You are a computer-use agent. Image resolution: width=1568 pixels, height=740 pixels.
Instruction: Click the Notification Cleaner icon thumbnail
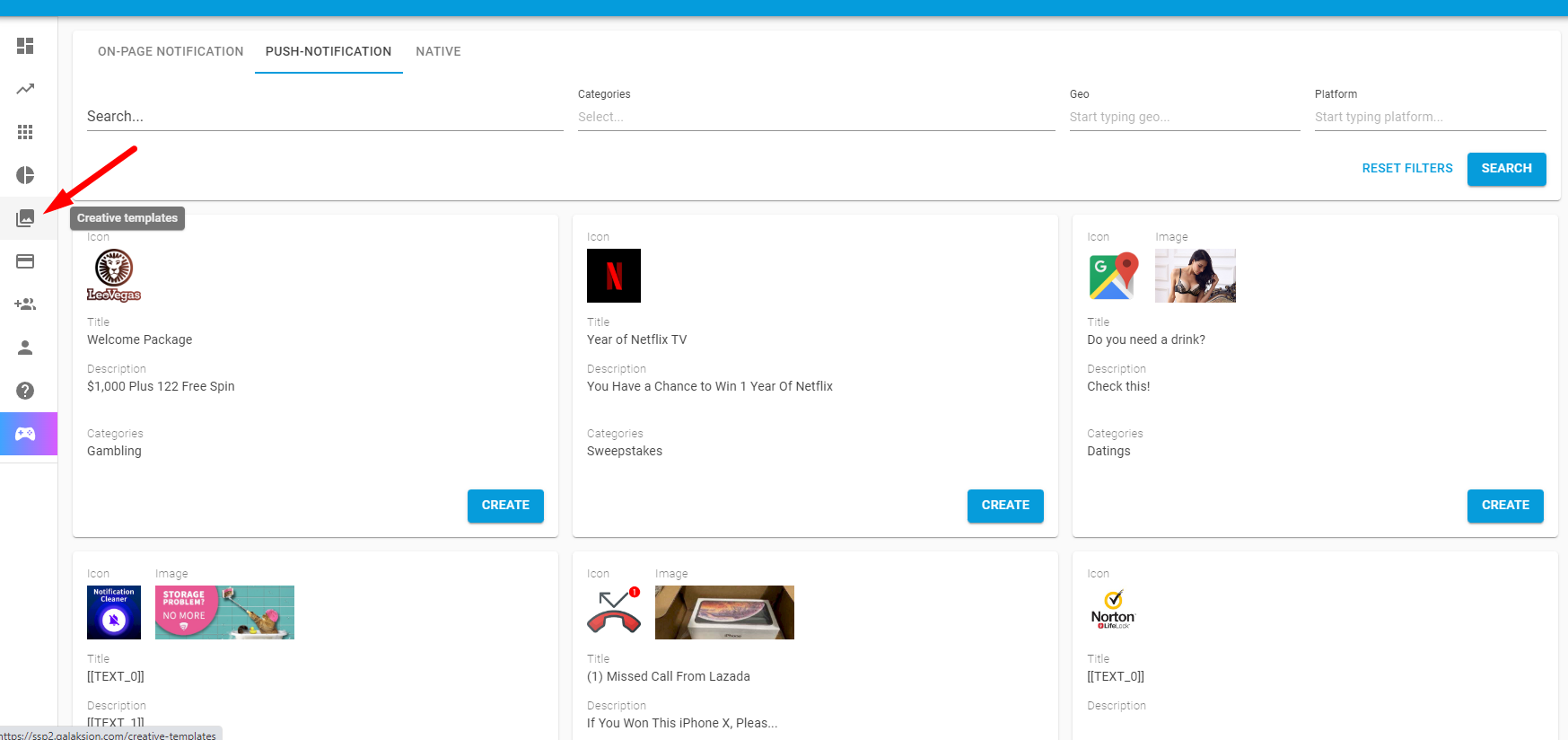click(x=114, y=612)
